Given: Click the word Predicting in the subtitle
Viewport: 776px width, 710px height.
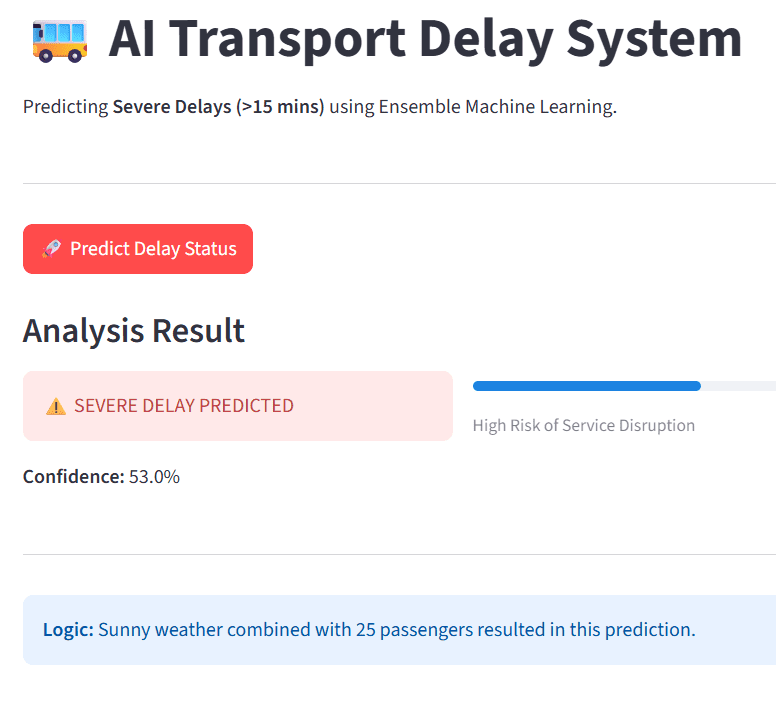Looking at the screenshot, I should pyautogui.click(x=65, y=107).
